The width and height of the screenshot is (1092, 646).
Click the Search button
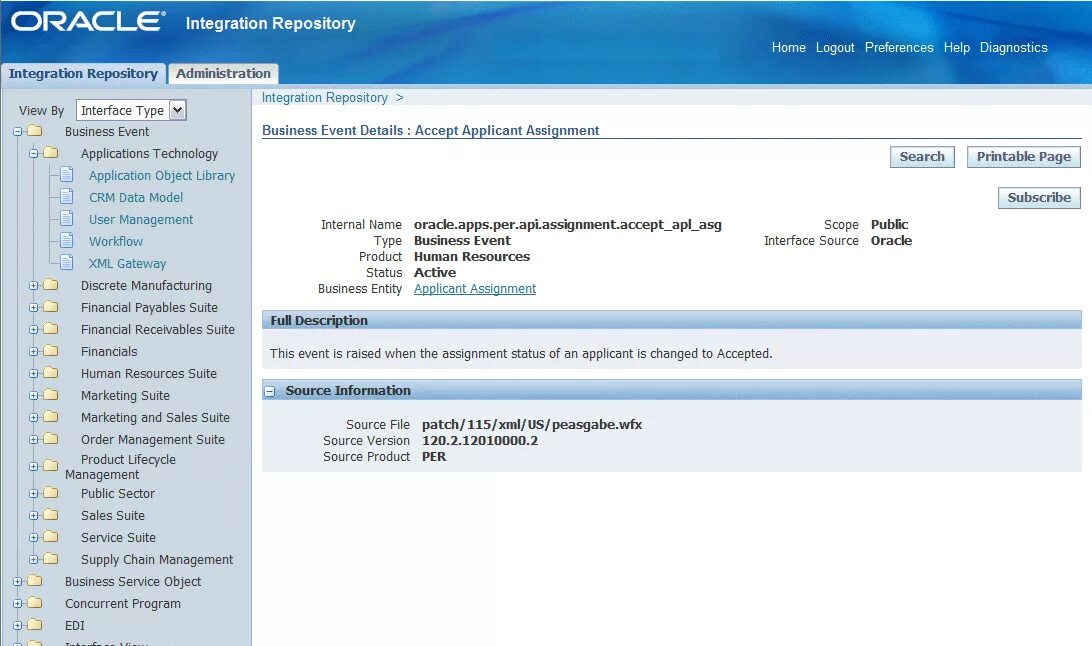(922, 157)
